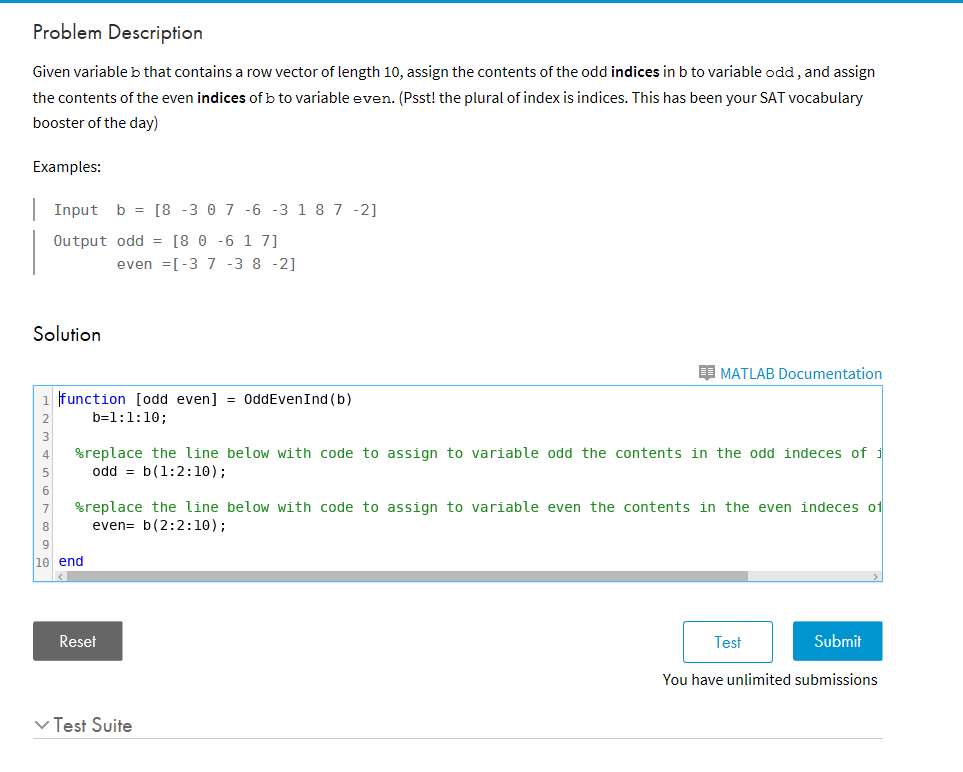Click the empty line 9 in the editor
This screenshot has width=963, height=772.
tap(200, 542)
